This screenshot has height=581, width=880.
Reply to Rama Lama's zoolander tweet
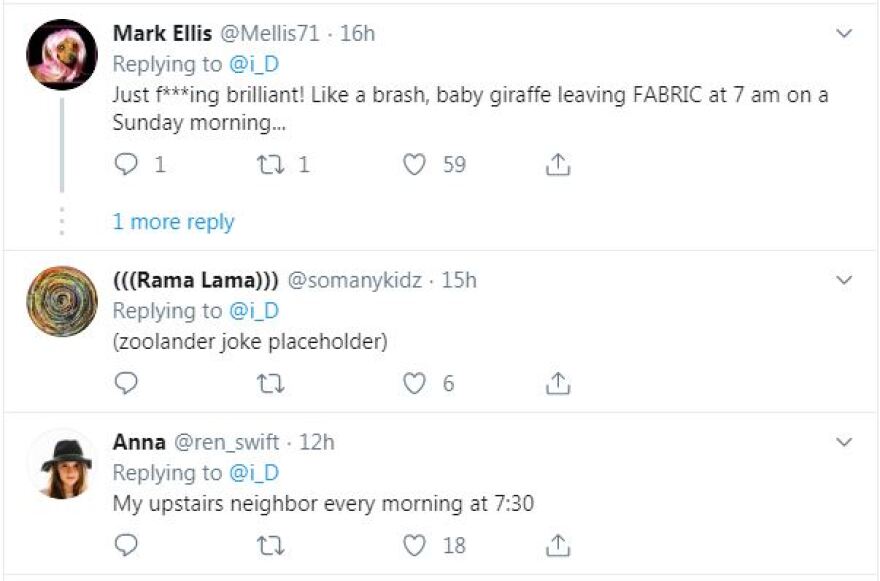point(126,382)
